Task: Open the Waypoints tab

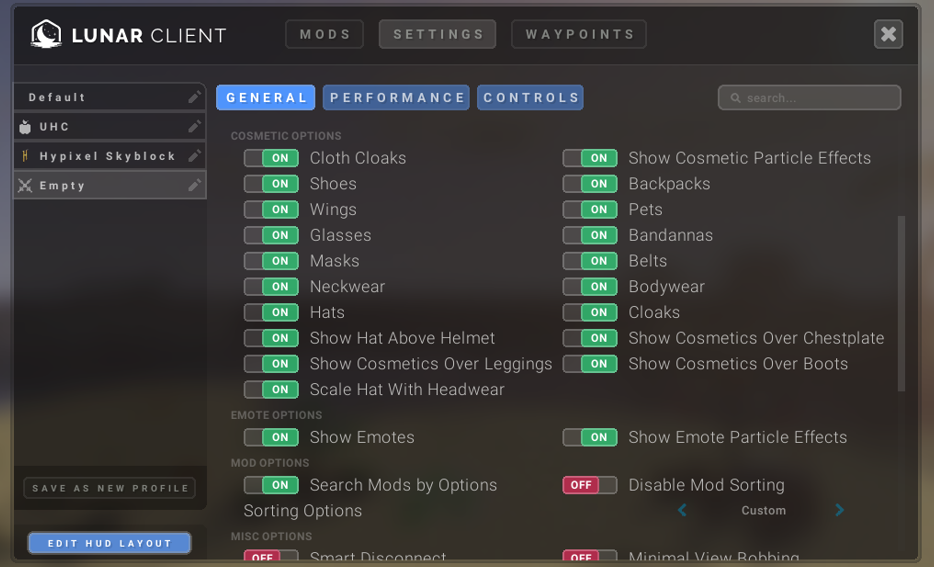Action: point(579,34)
